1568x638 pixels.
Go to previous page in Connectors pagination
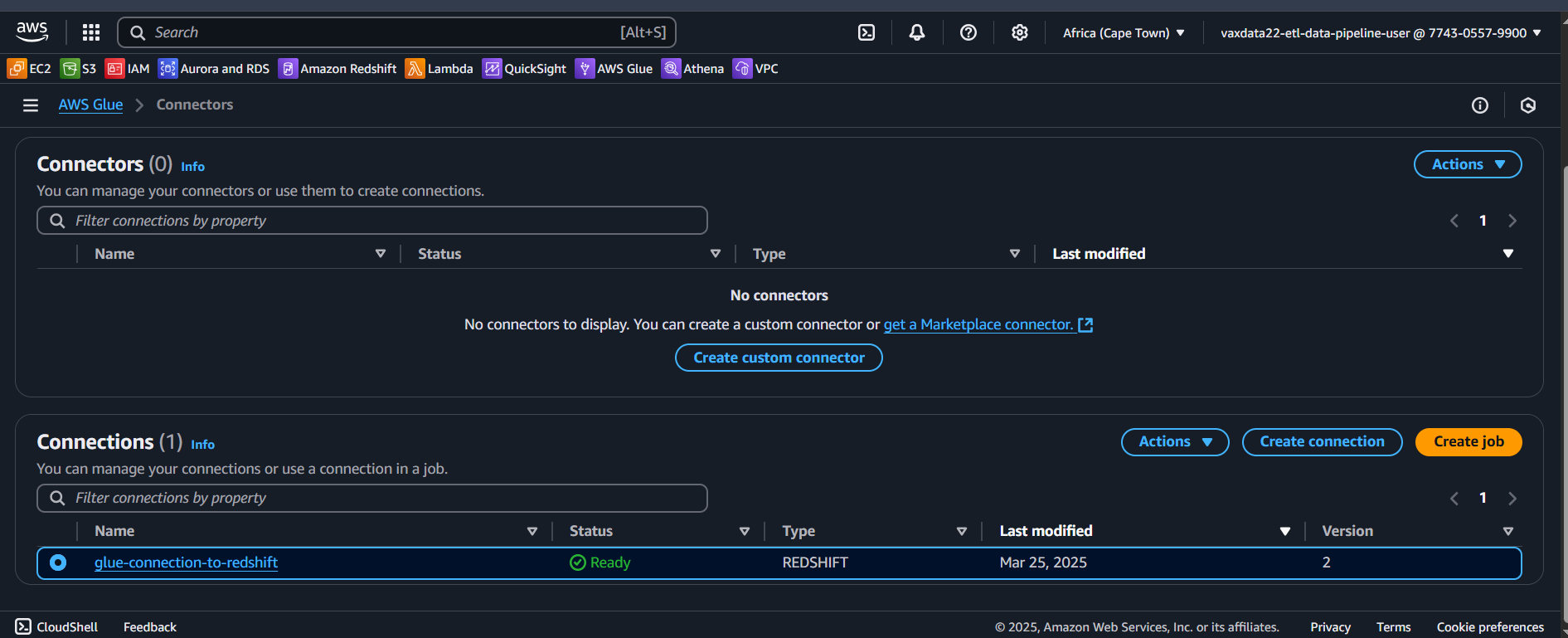click(1454, 221)
